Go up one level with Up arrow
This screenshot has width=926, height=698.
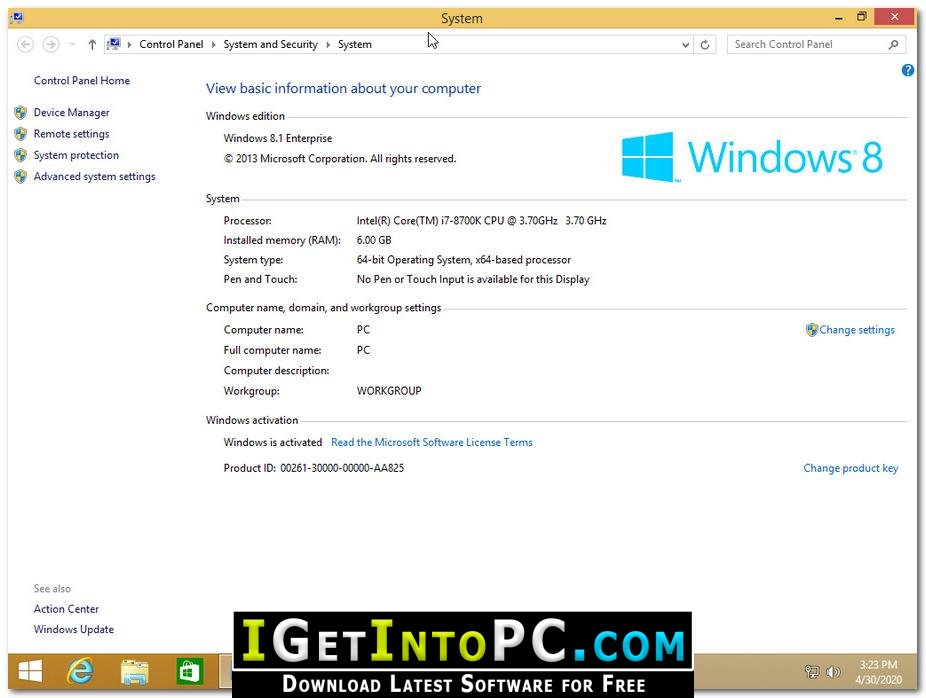point(92,44)
